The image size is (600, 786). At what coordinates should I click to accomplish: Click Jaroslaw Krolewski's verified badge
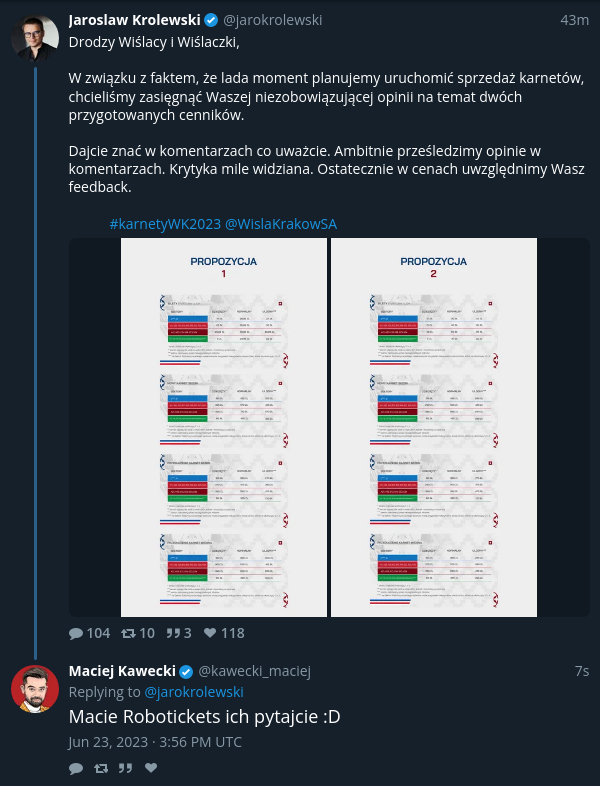pos(211,20)
